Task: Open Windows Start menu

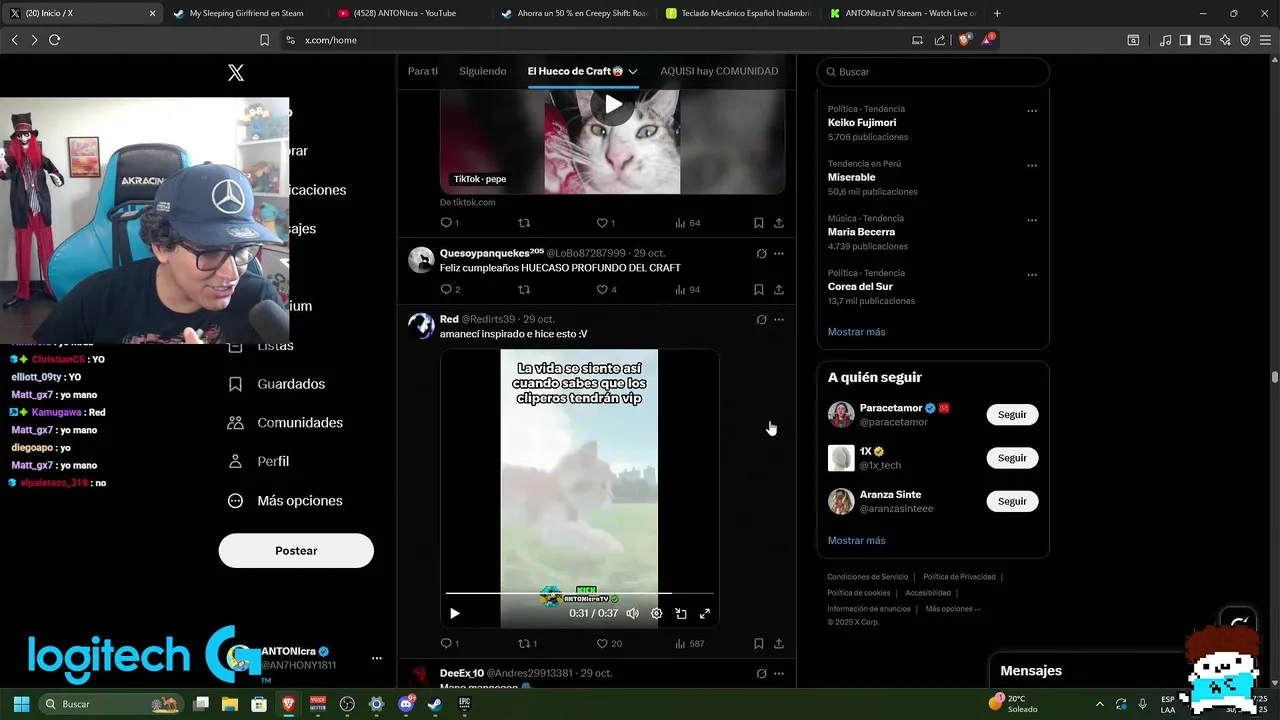Action: tap(21, 704)
